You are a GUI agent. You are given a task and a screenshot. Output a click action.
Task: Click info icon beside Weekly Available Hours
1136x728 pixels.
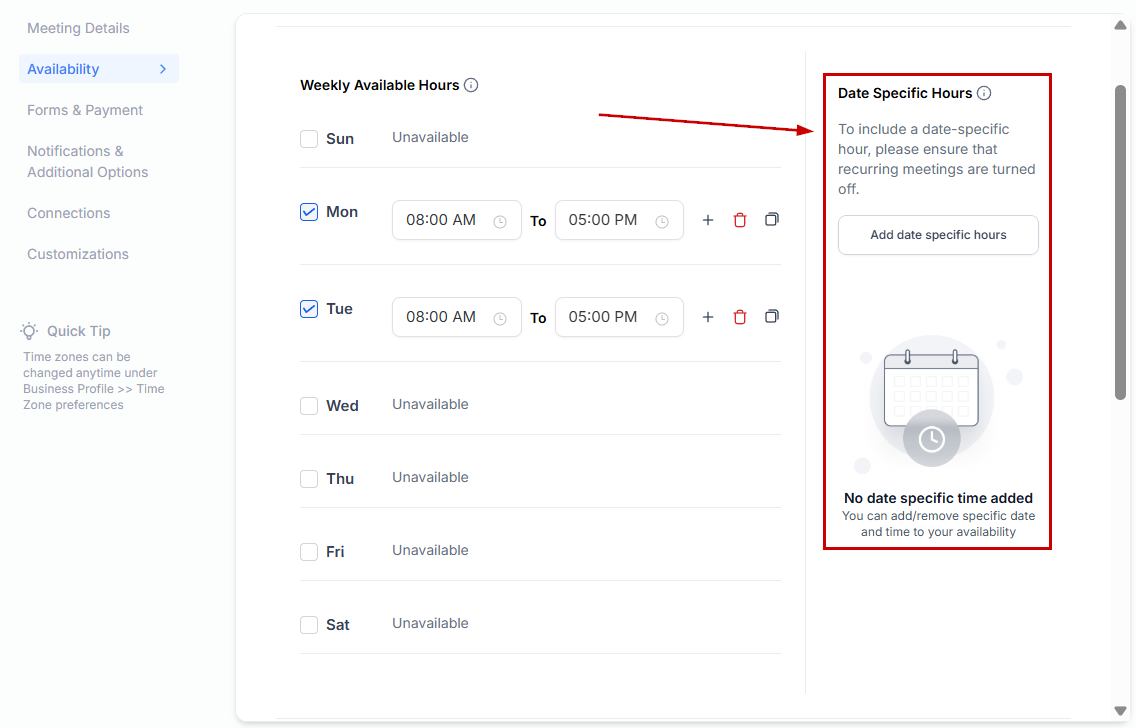coord(471,85)
